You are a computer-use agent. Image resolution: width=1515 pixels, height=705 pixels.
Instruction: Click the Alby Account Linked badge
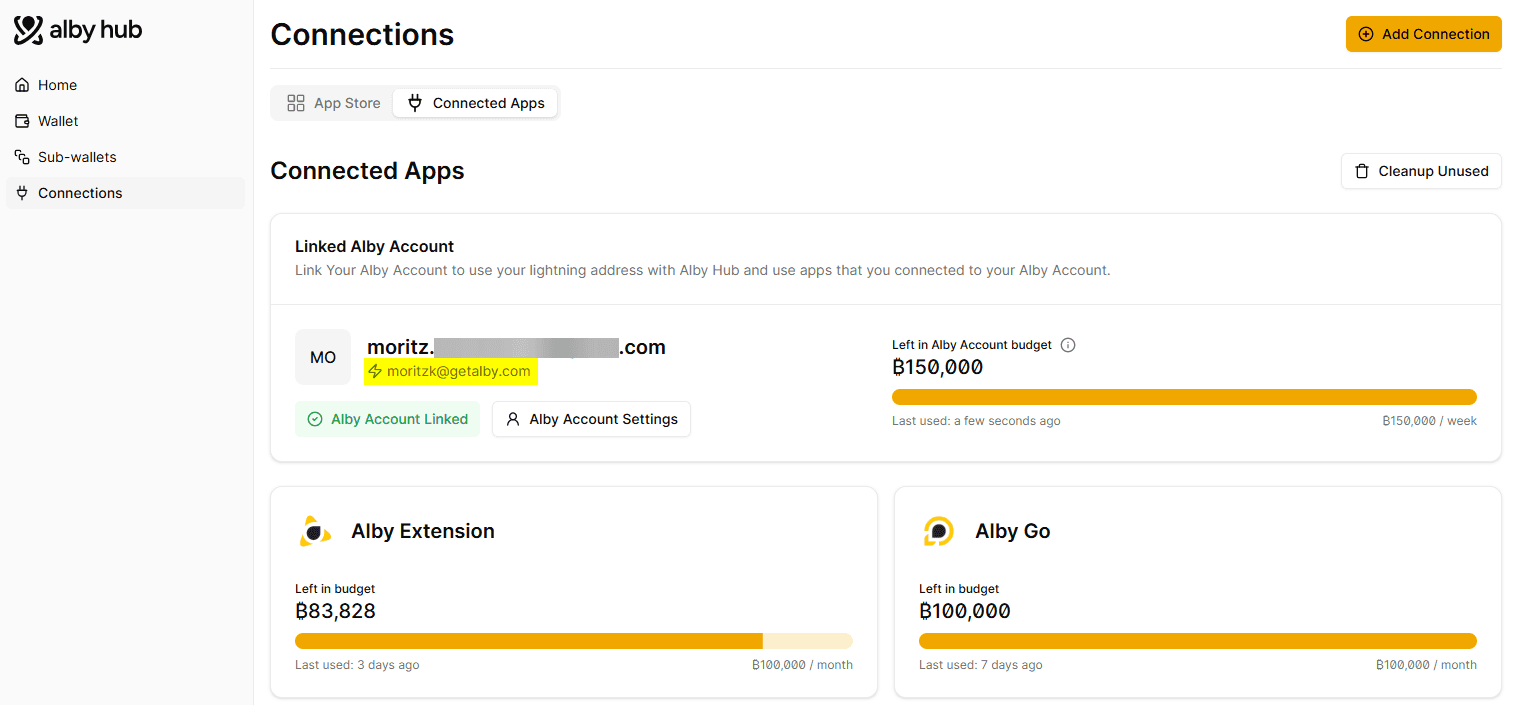tap(387, 419)
